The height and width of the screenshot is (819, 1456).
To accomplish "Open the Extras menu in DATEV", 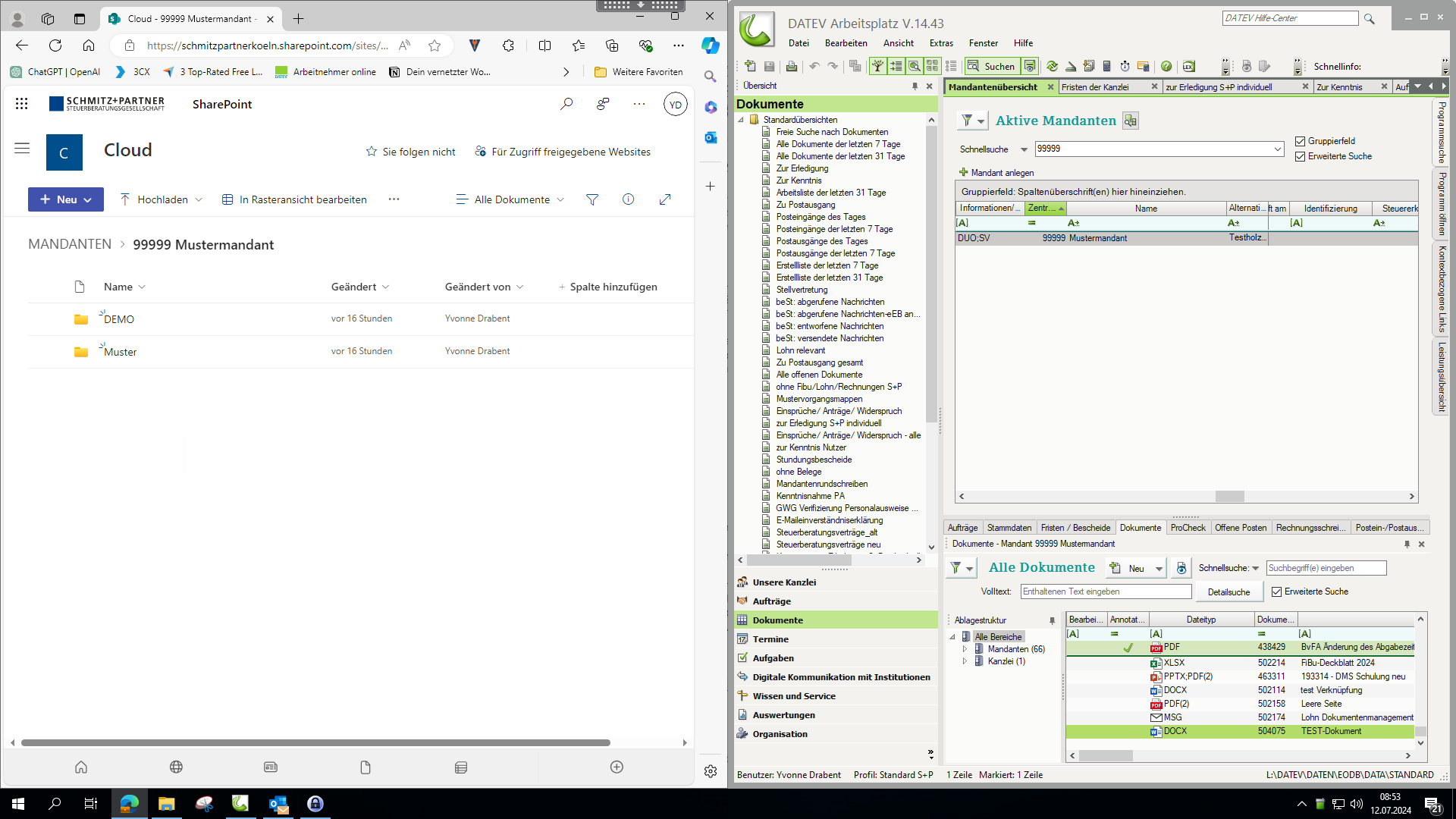I will coord(941,43).
